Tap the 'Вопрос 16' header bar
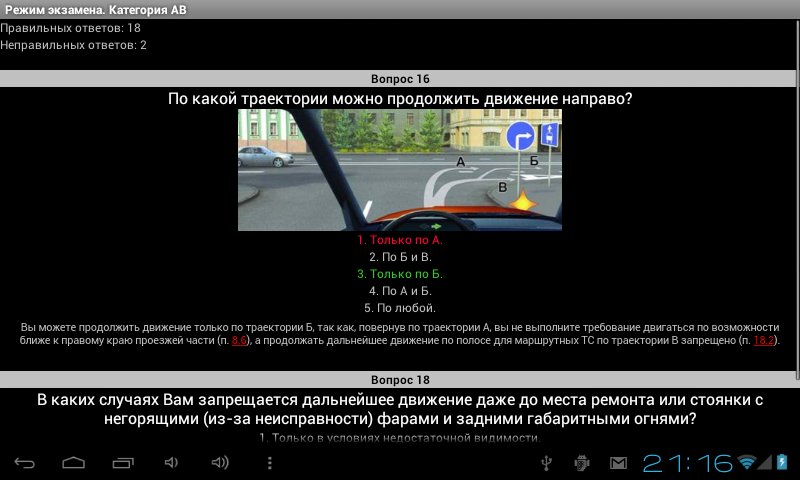This screenshot has width=800, height=480. (398, 79)
